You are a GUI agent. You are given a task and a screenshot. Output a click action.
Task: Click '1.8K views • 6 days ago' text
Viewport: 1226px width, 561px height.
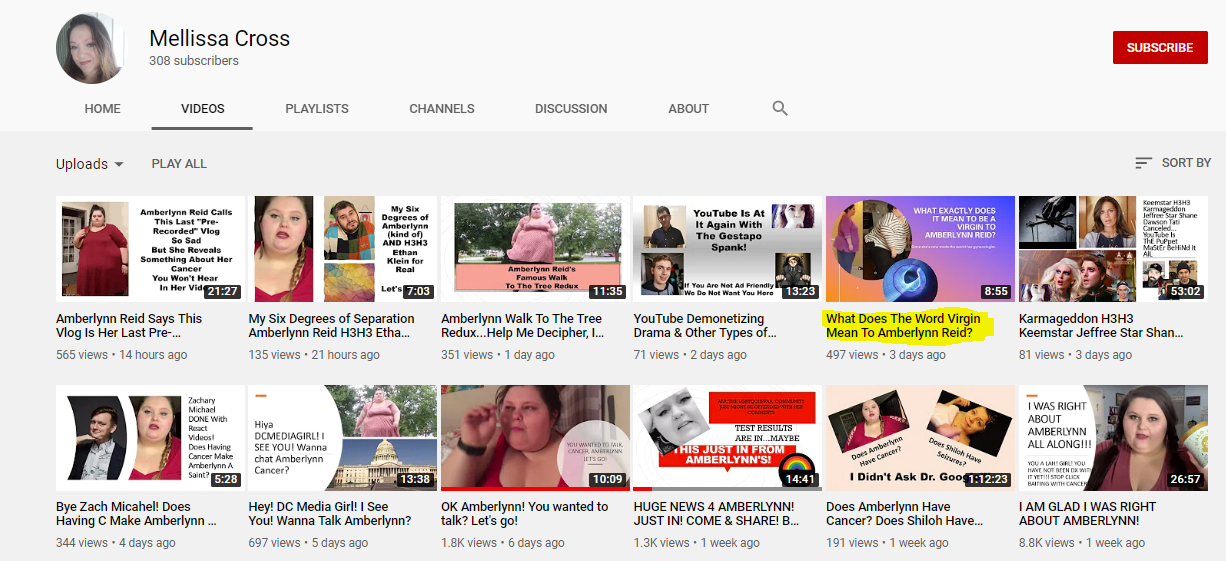[504, 543]
